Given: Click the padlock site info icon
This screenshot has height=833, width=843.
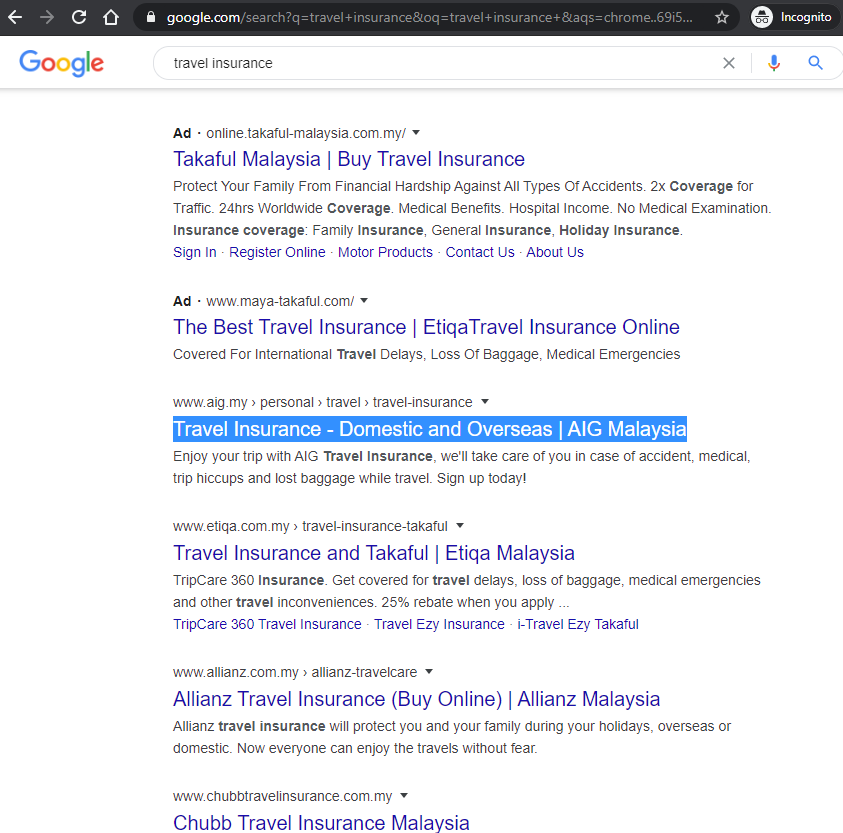Looking at the screenshot, I should pyautogui.click(x=150, y=16).
